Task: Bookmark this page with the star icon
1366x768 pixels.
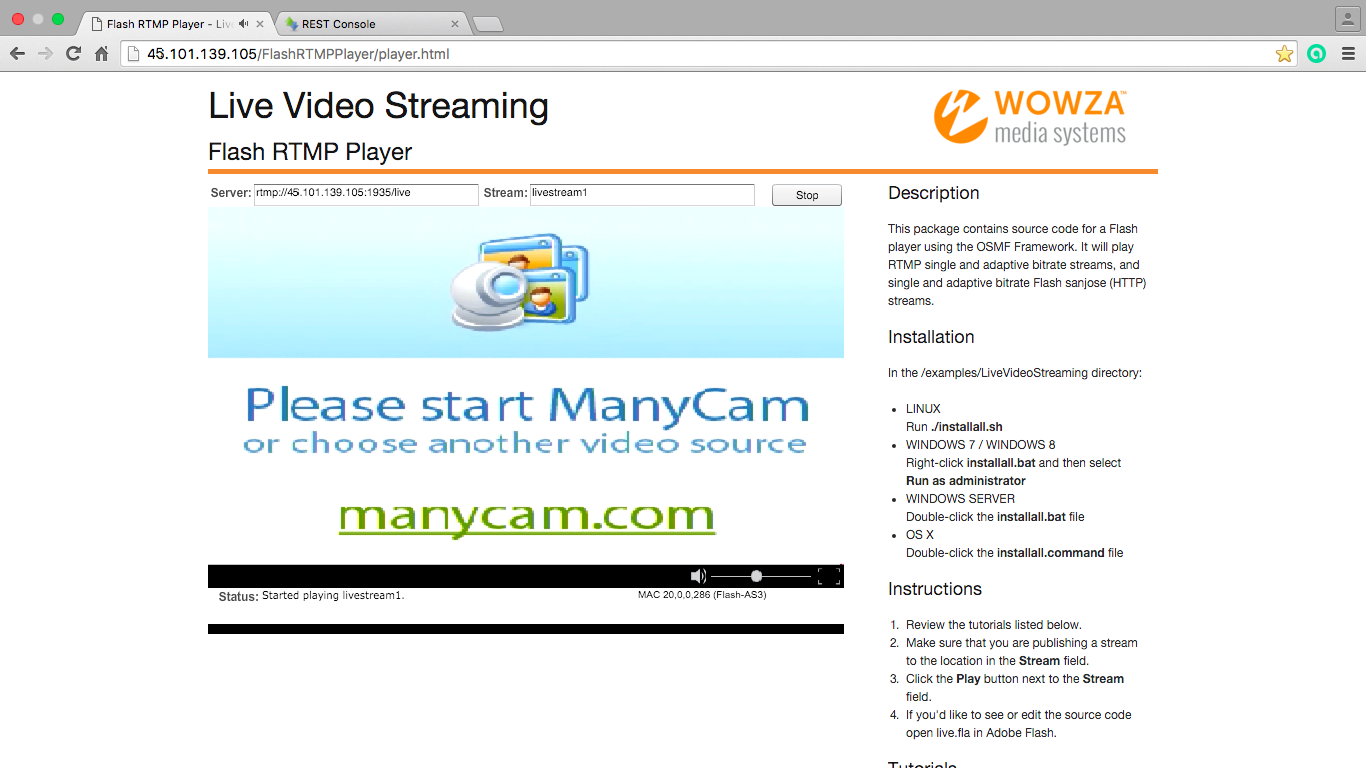Action: click(x=1284, y=54)
